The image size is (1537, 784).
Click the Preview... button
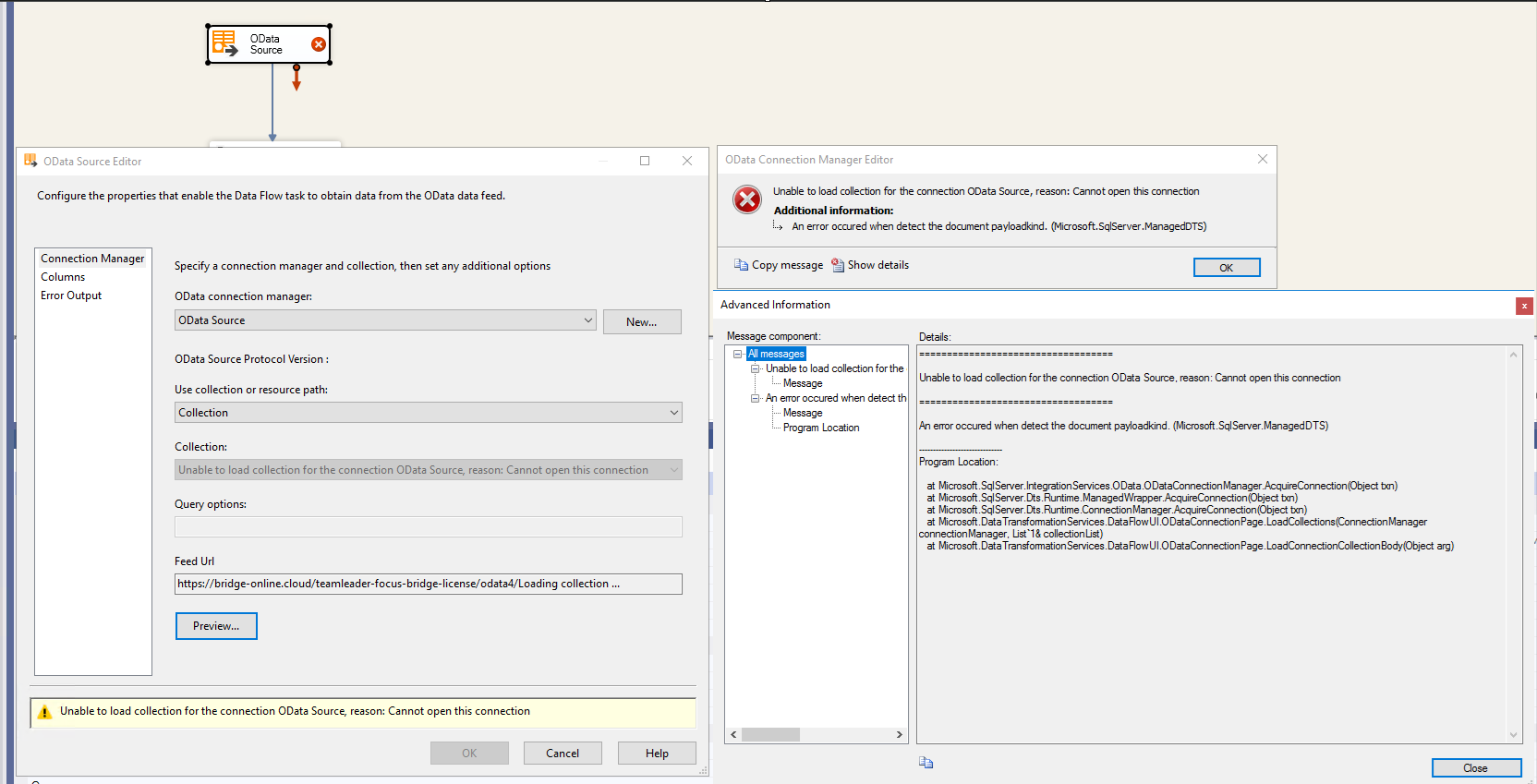pos(216,626)
